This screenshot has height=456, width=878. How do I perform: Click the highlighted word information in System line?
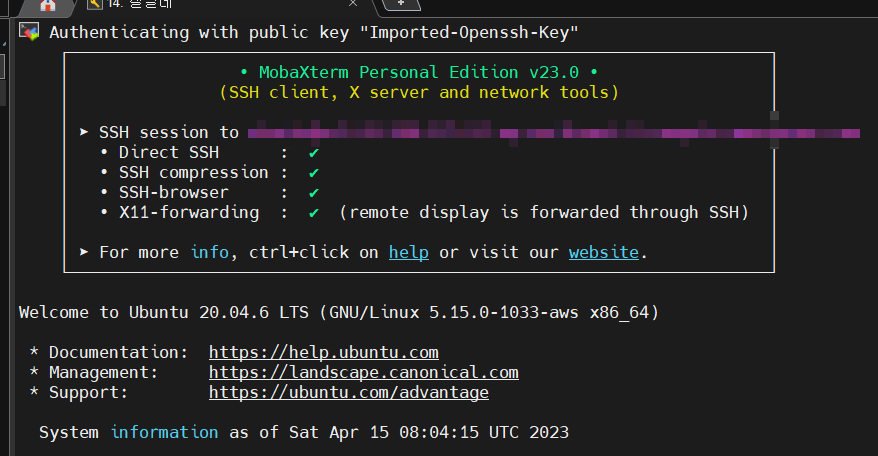coord(165,432)
